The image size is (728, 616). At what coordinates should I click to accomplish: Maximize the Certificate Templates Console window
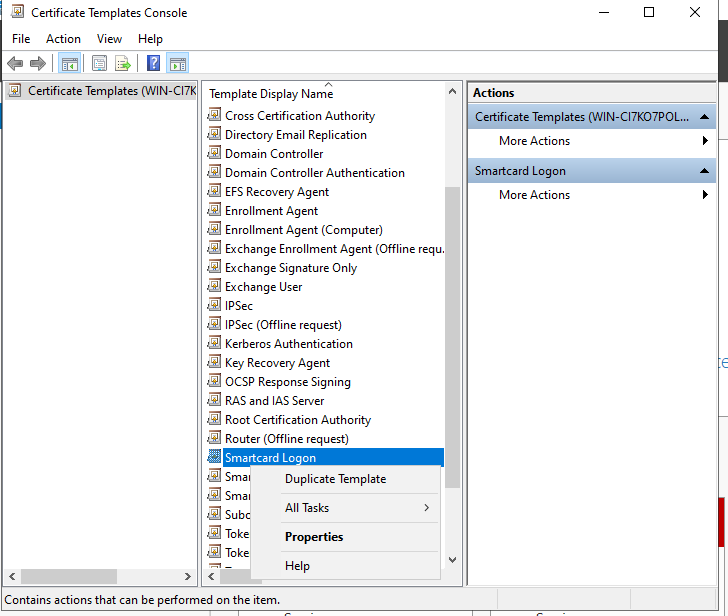coord(649,12)
